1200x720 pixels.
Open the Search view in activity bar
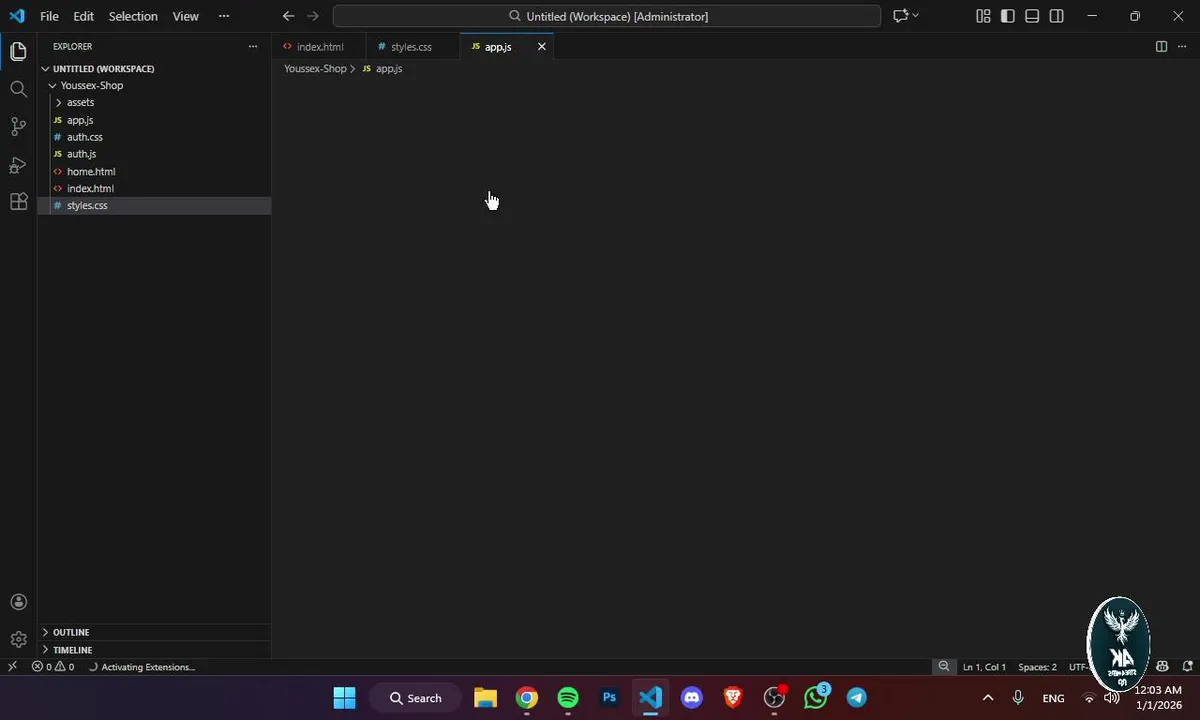[x=18, y=89]
